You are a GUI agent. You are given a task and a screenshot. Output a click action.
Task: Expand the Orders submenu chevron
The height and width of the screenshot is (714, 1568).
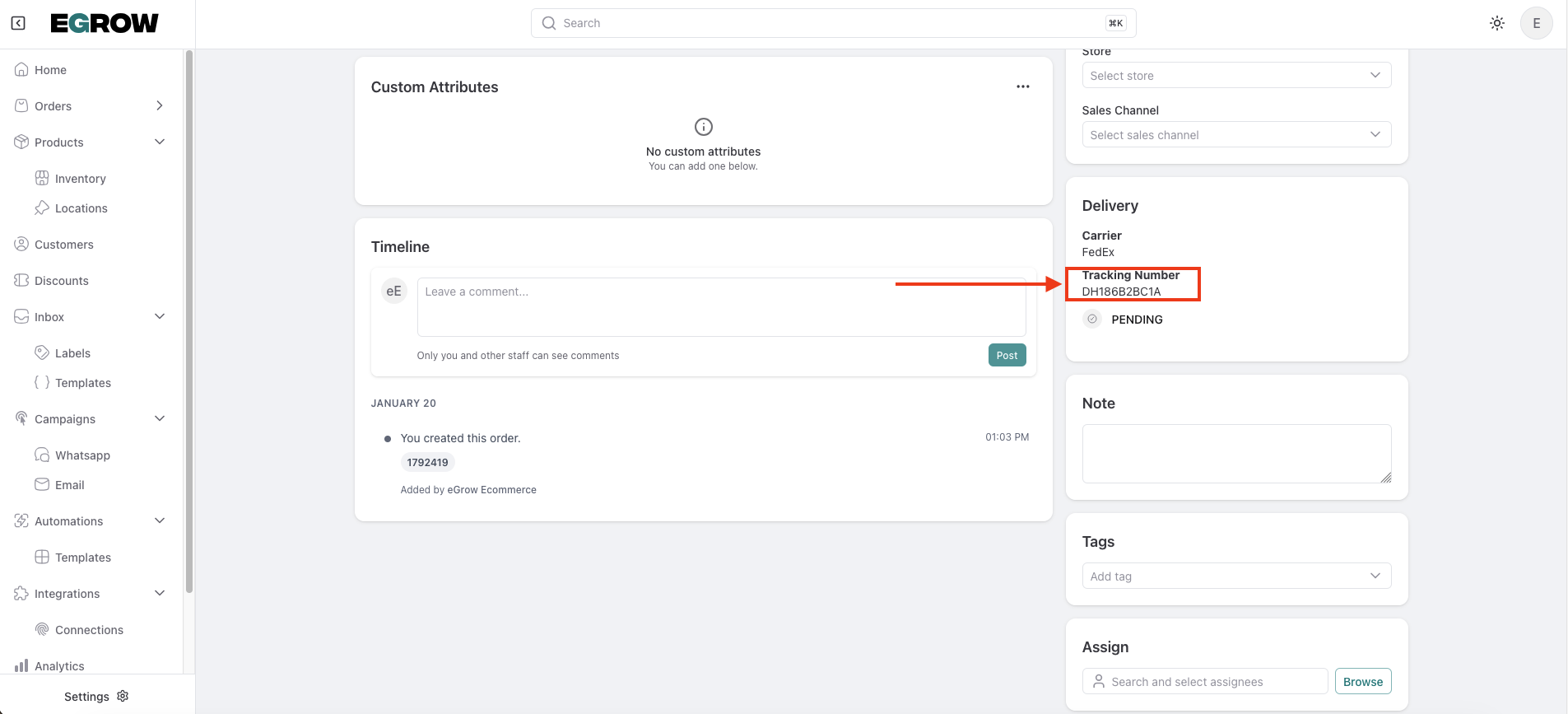point(160,105)
